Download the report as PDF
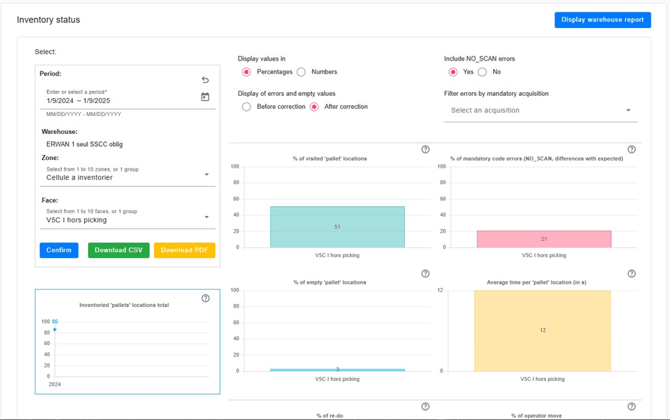Viewport: 670px width, 420px height. tap(184, 250)
